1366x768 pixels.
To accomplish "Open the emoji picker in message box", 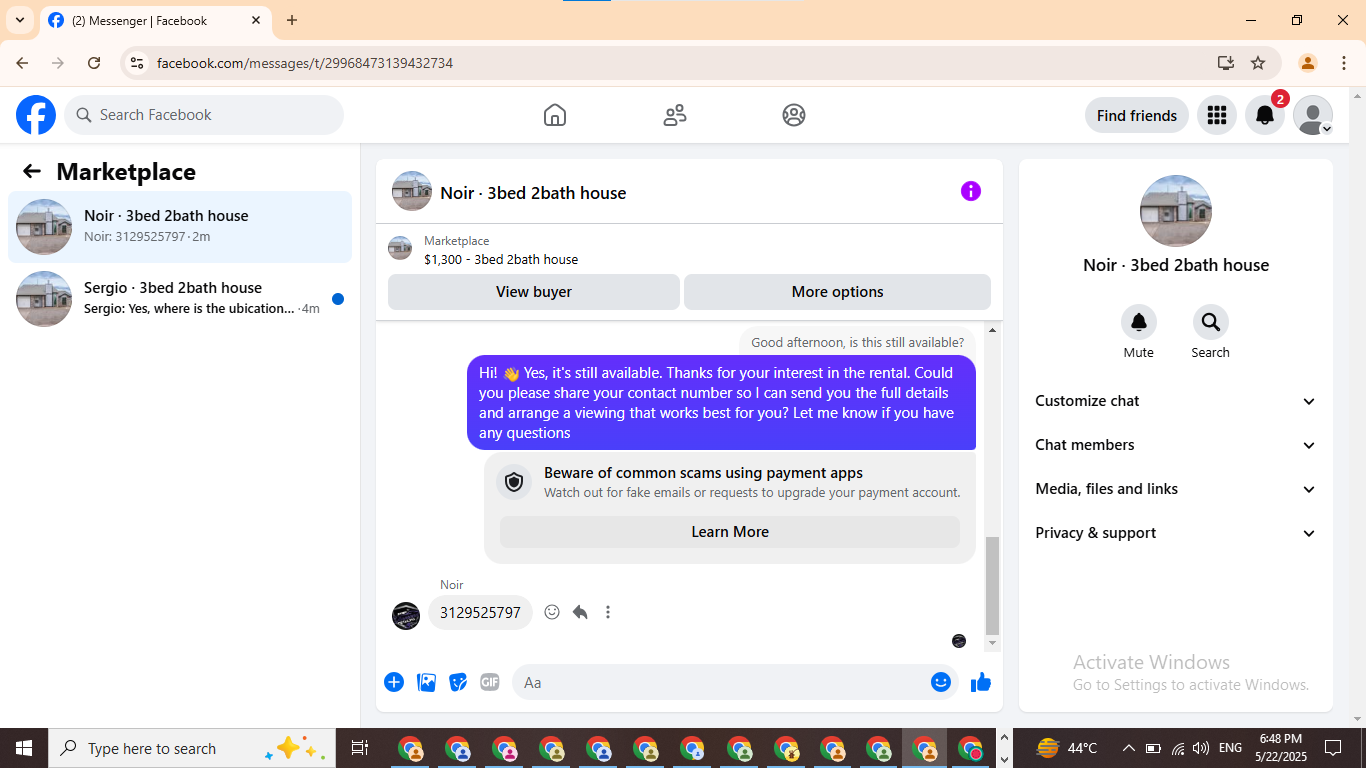I will pyautogui.click(x=941, y=682).
